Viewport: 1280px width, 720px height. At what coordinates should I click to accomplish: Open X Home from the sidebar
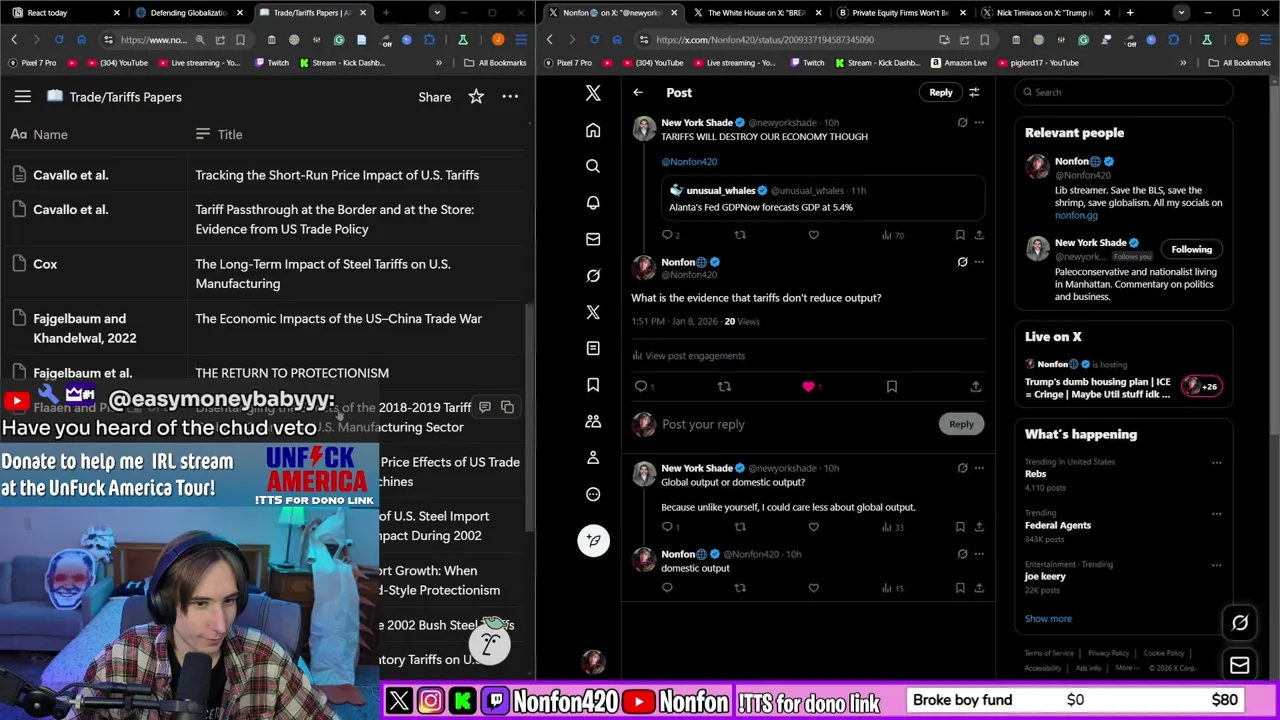593,130
